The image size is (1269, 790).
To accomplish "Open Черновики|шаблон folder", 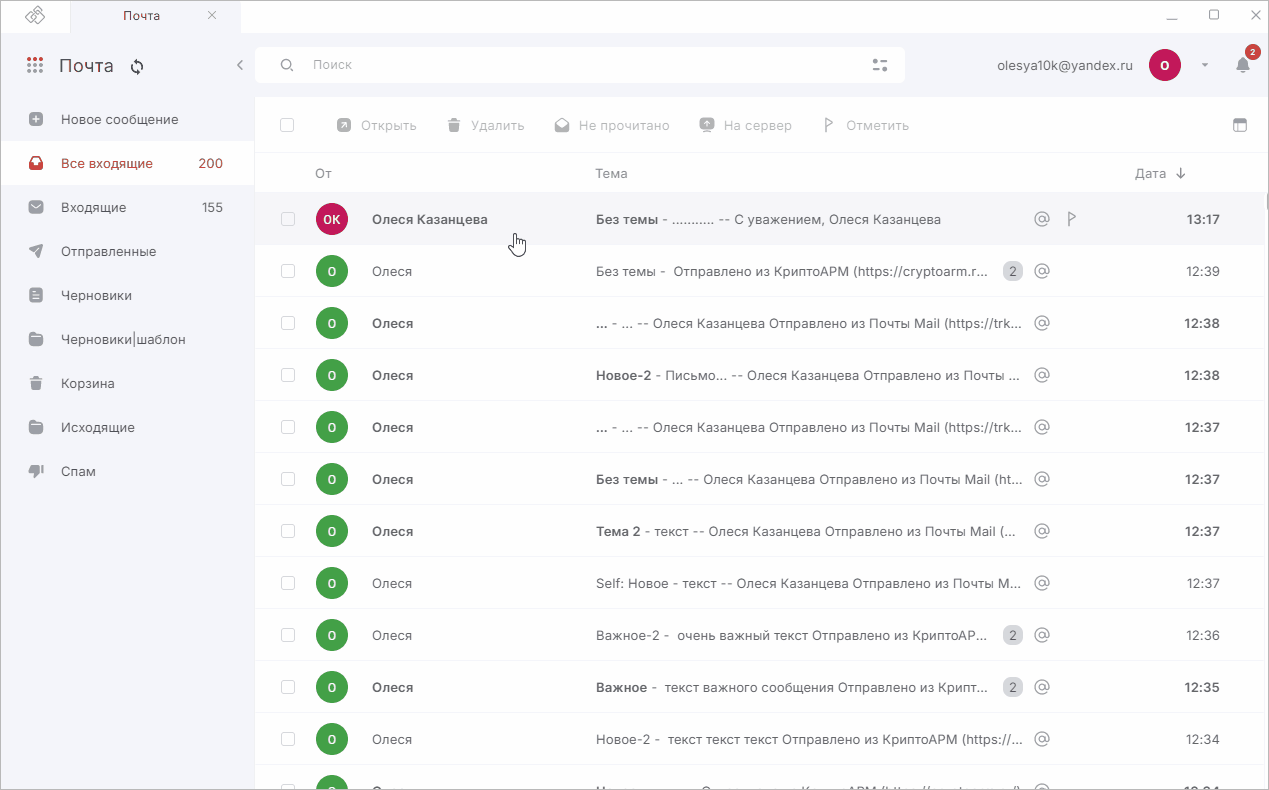I will (x=127, y=339).
